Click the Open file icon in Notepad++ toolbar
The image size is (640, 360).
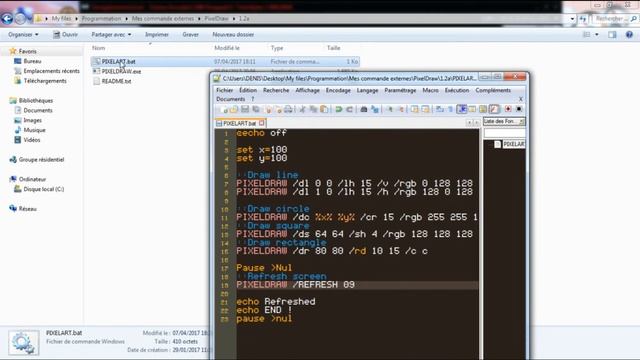pyautogui.click(x=233, y=109)
